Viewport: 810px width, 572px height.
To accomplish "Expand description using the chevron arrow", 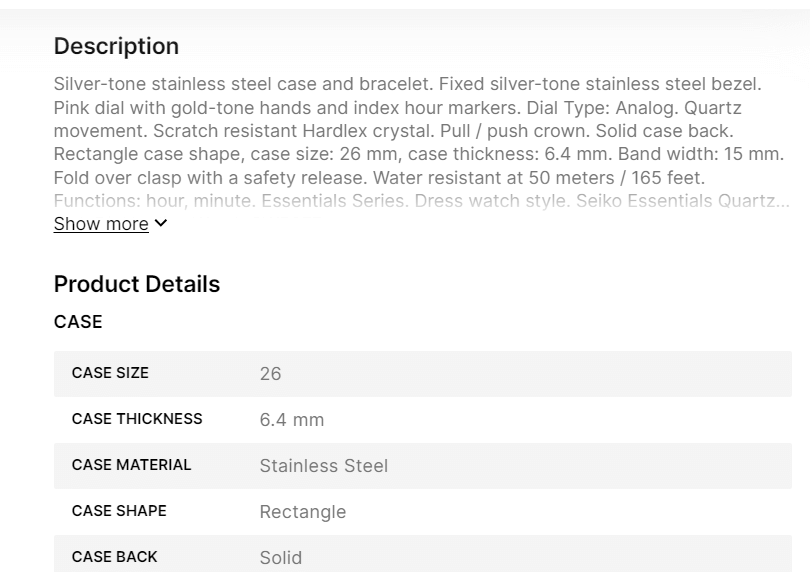I will (162, 224).
